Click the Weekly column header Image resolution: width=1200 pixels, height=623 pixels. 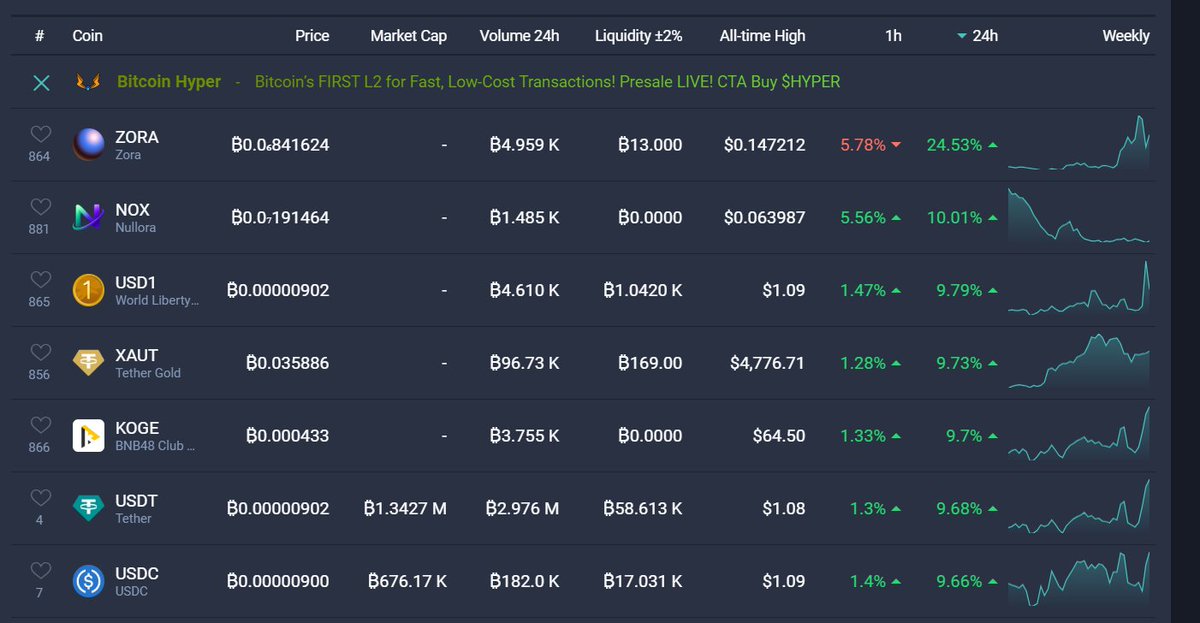(1126, 36)
